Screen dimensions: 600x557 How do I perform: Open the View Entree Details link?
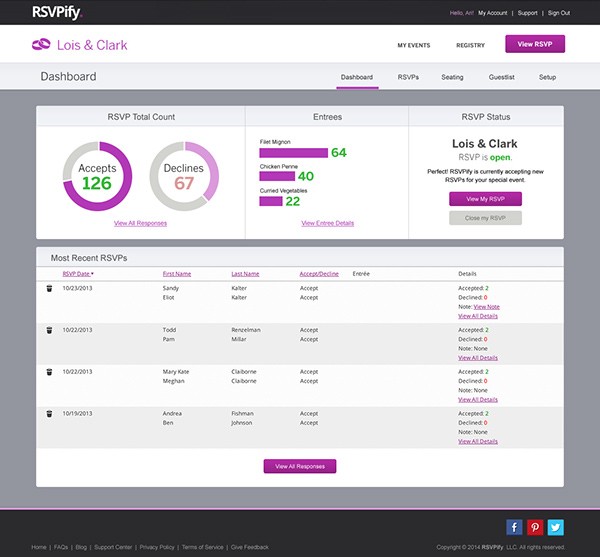(x=327, y=223)
